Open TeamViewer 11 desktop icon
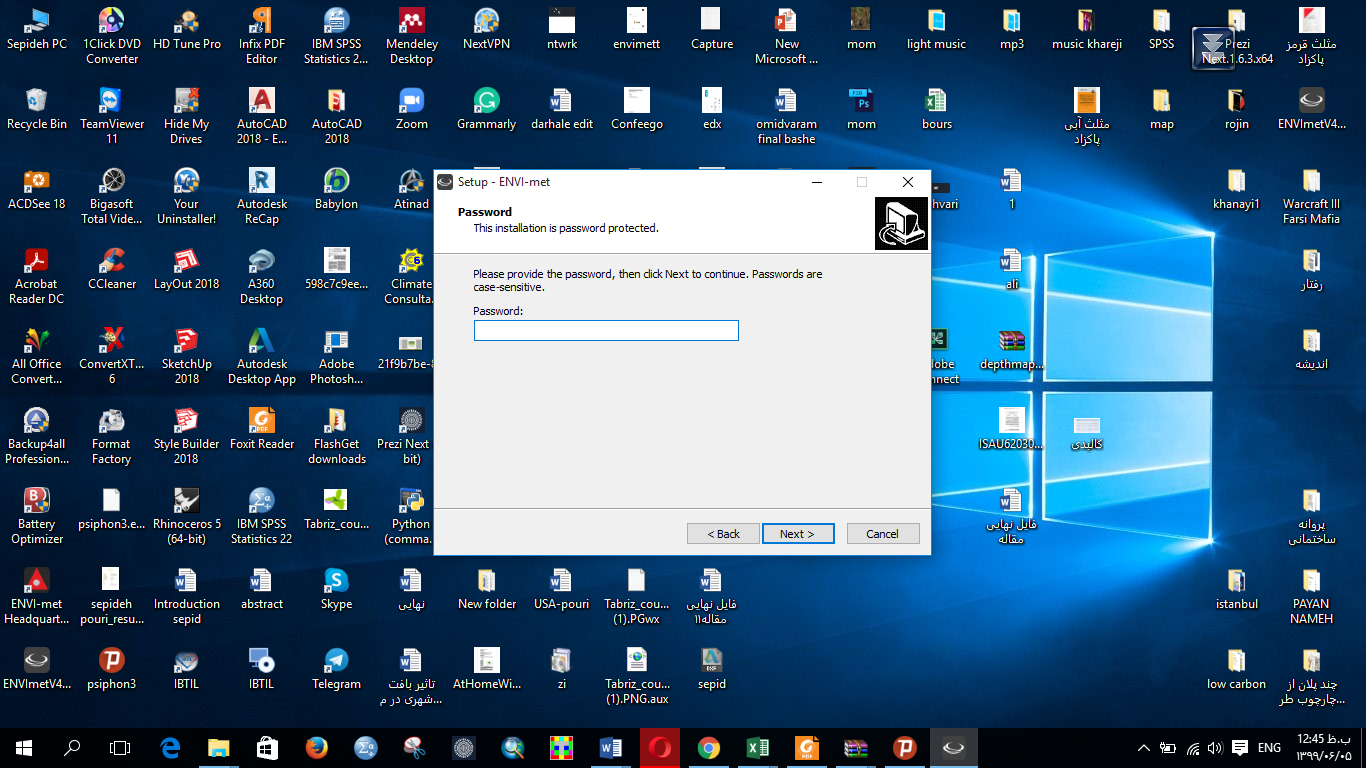Image resolution: width=1366 pixels, height=768 pixels. pos(112,115)
